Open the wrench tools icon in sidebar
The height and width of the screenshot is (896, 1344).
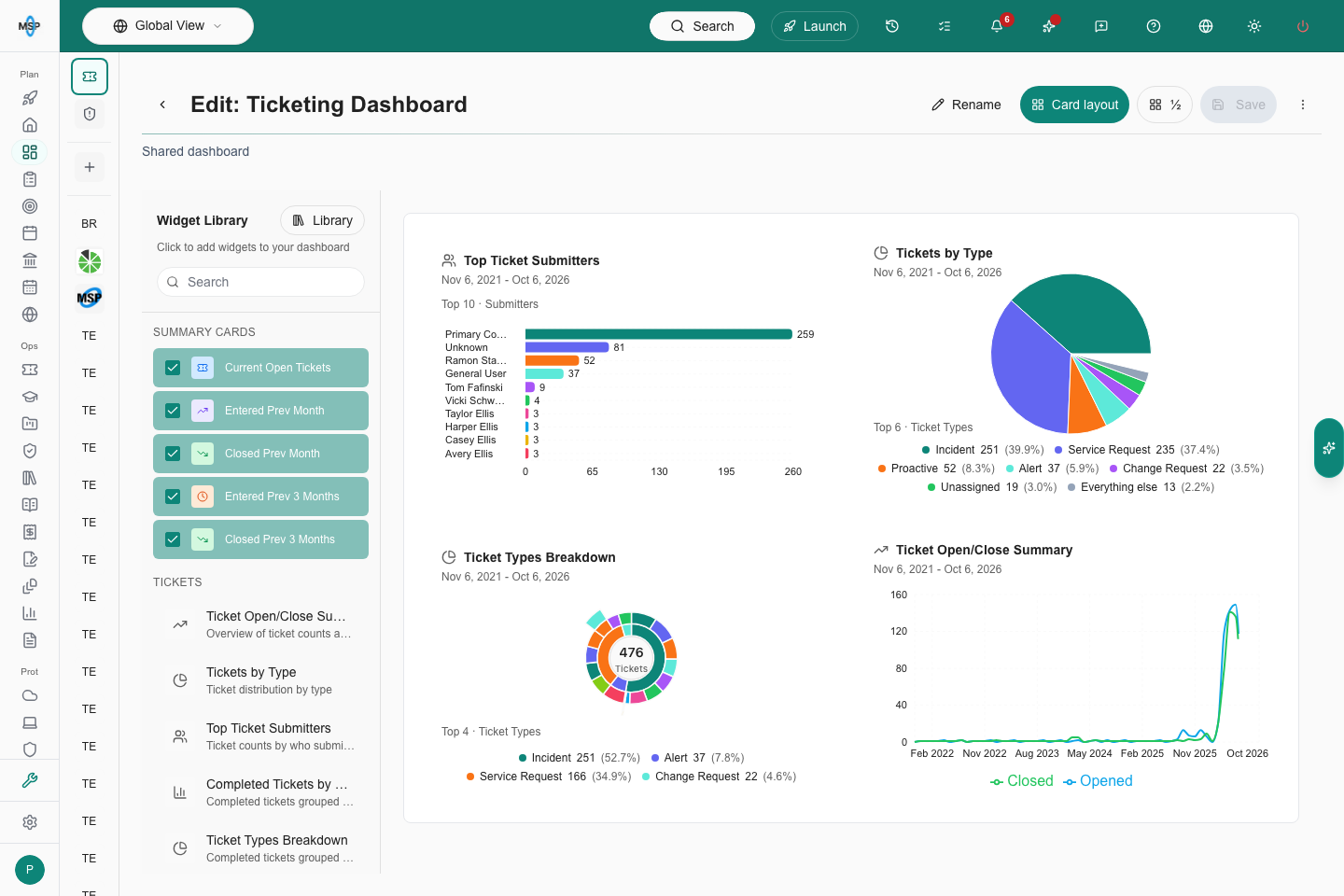[x=30, y=780]
